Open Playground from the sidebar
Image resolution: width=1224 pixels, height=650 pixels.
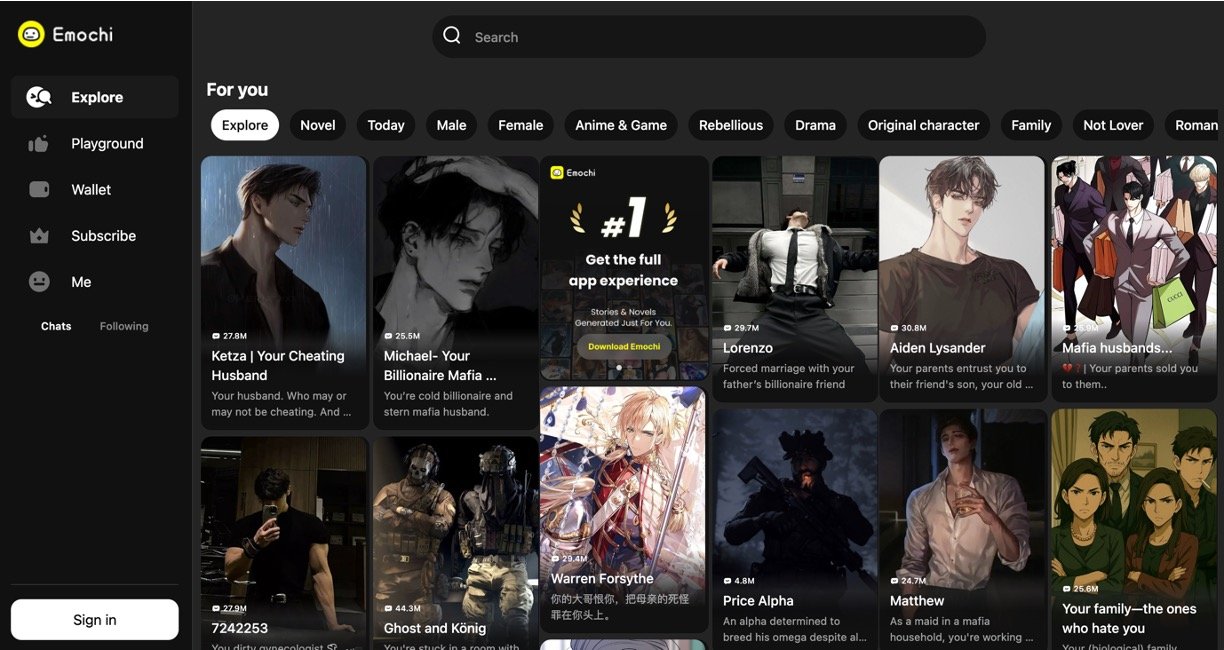click(x=95, y=143)
